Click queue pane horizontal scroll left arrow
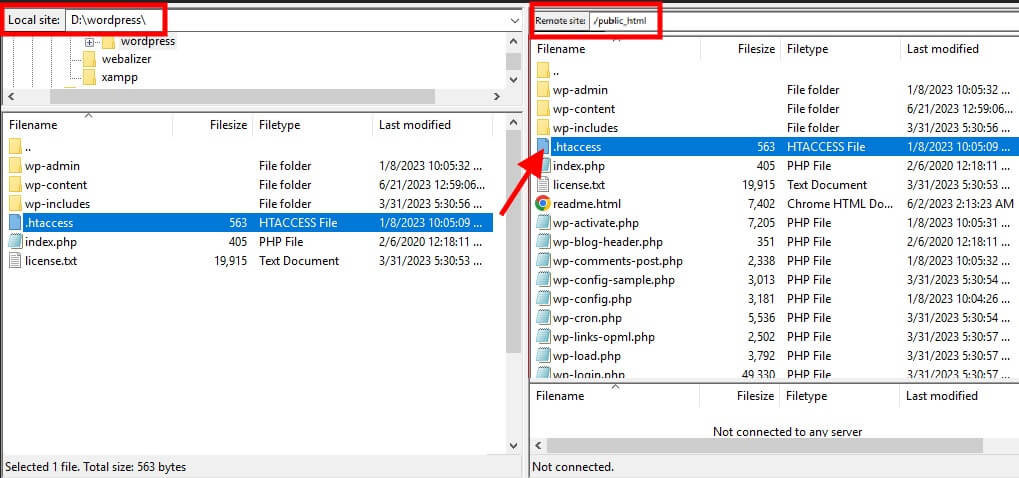Image resolution: width=1019 pixels, height=478 pixels. pyautogui.click(x=538, y=446)
